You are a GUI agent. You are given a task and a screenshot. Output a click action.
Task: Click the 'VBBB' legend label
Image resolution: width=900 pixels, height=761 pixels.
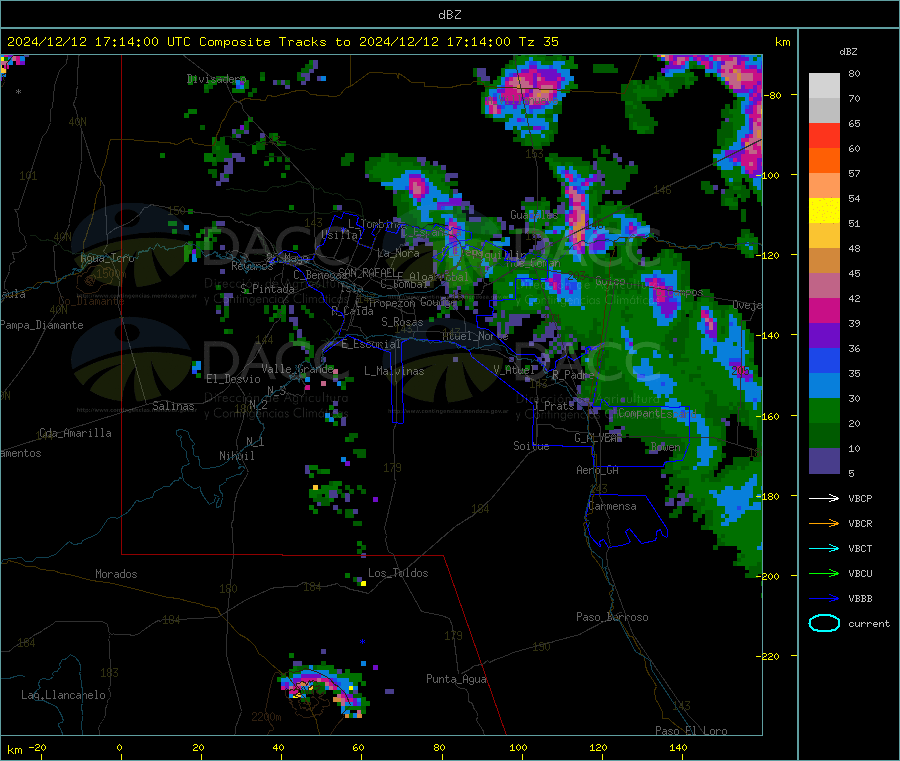click(x=860, y=599)
